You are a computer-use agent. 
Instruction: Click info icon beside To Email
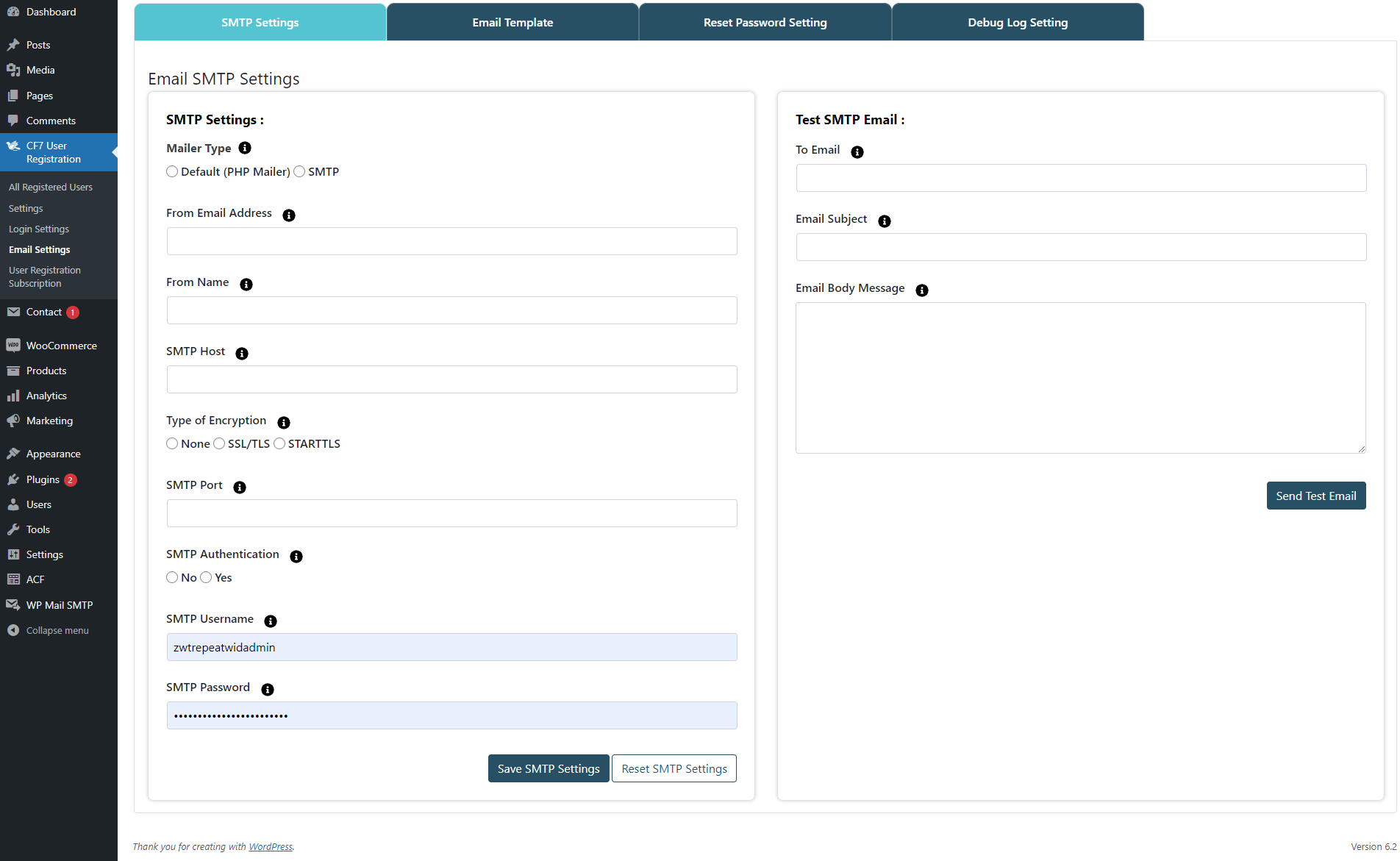(x=857, y=152)
